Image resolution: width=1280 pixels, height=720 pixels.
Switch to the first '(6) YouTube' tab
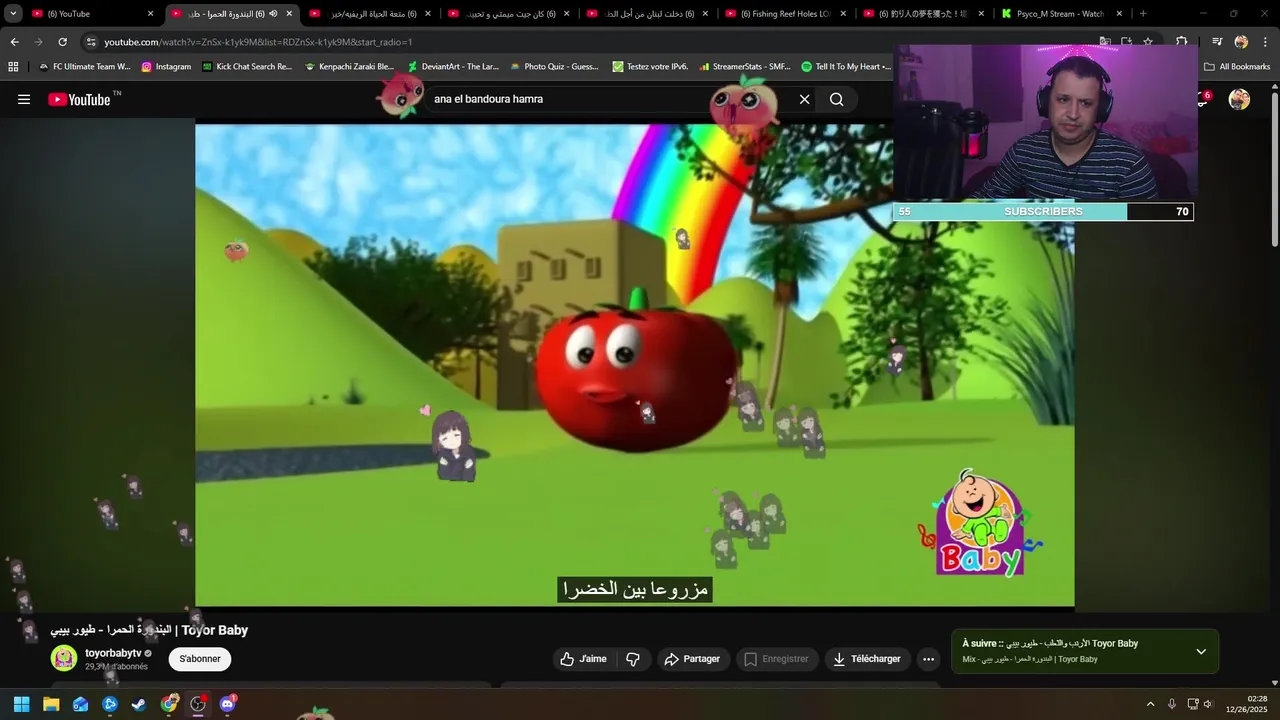coord(93,14)
